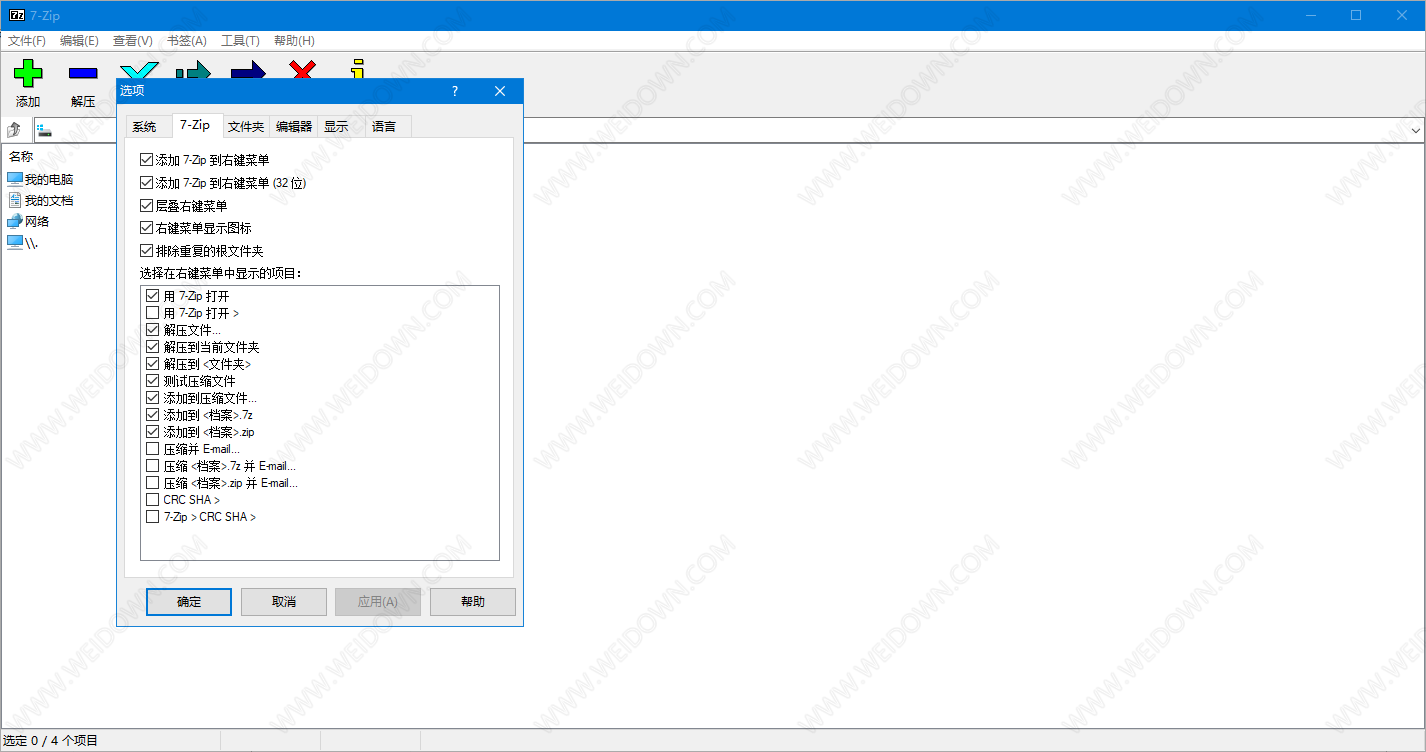Click the 名称 column header
Image resolution: width=1426 pixels, height=752 pixels.
click(21, 157)
